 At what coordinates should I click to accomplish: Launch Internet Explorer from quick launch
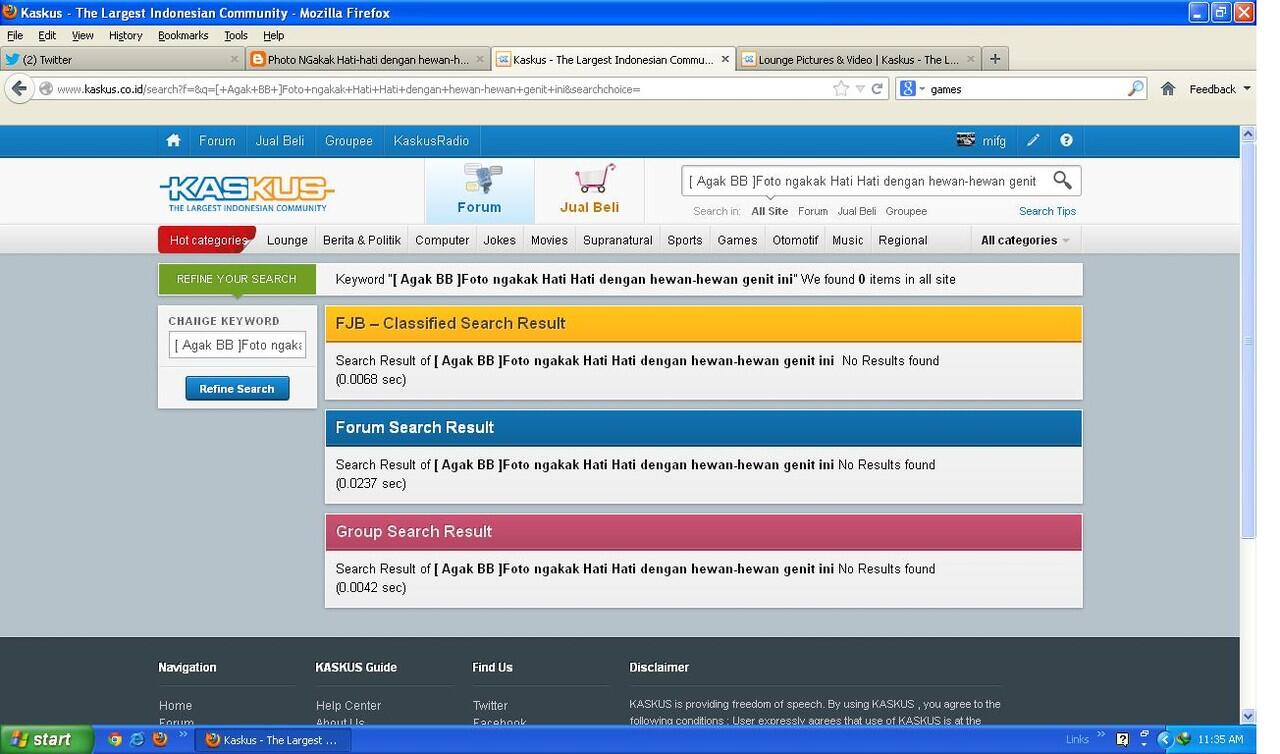click(137, 740)
